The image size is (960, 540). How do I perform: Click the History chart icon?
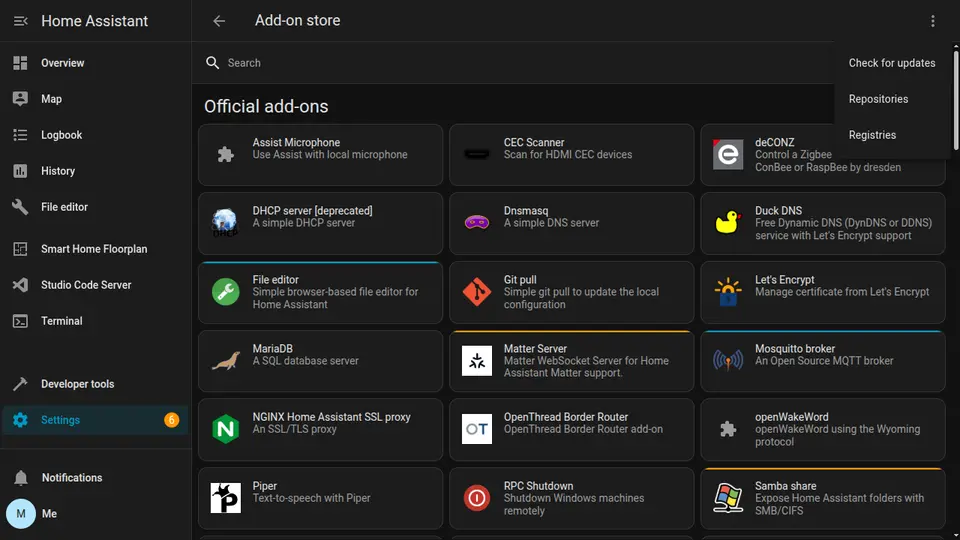click(20, 171)
